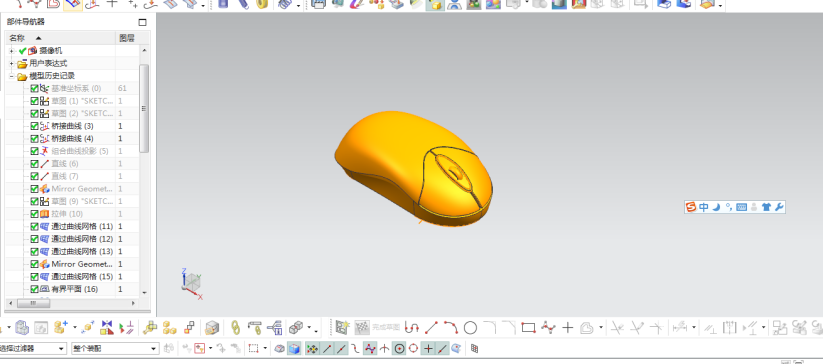The width and height of the screenshot is (823, 364).
Task: Open the selection rectangle dropdown arrow
Action: 265,348
